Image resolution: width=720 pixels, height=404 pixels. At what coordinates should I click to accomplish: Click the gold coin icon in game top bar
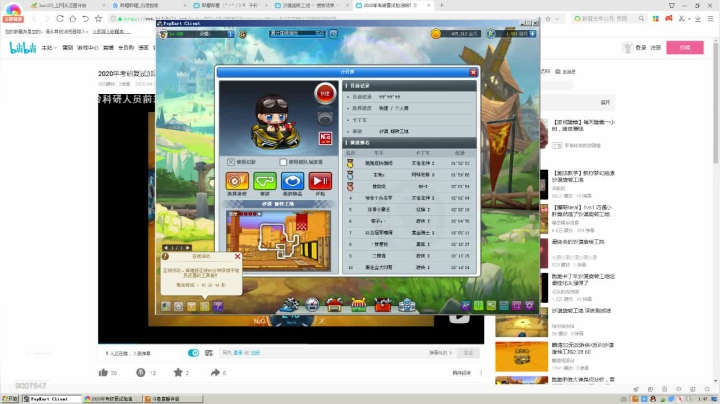tap(436, 34)
